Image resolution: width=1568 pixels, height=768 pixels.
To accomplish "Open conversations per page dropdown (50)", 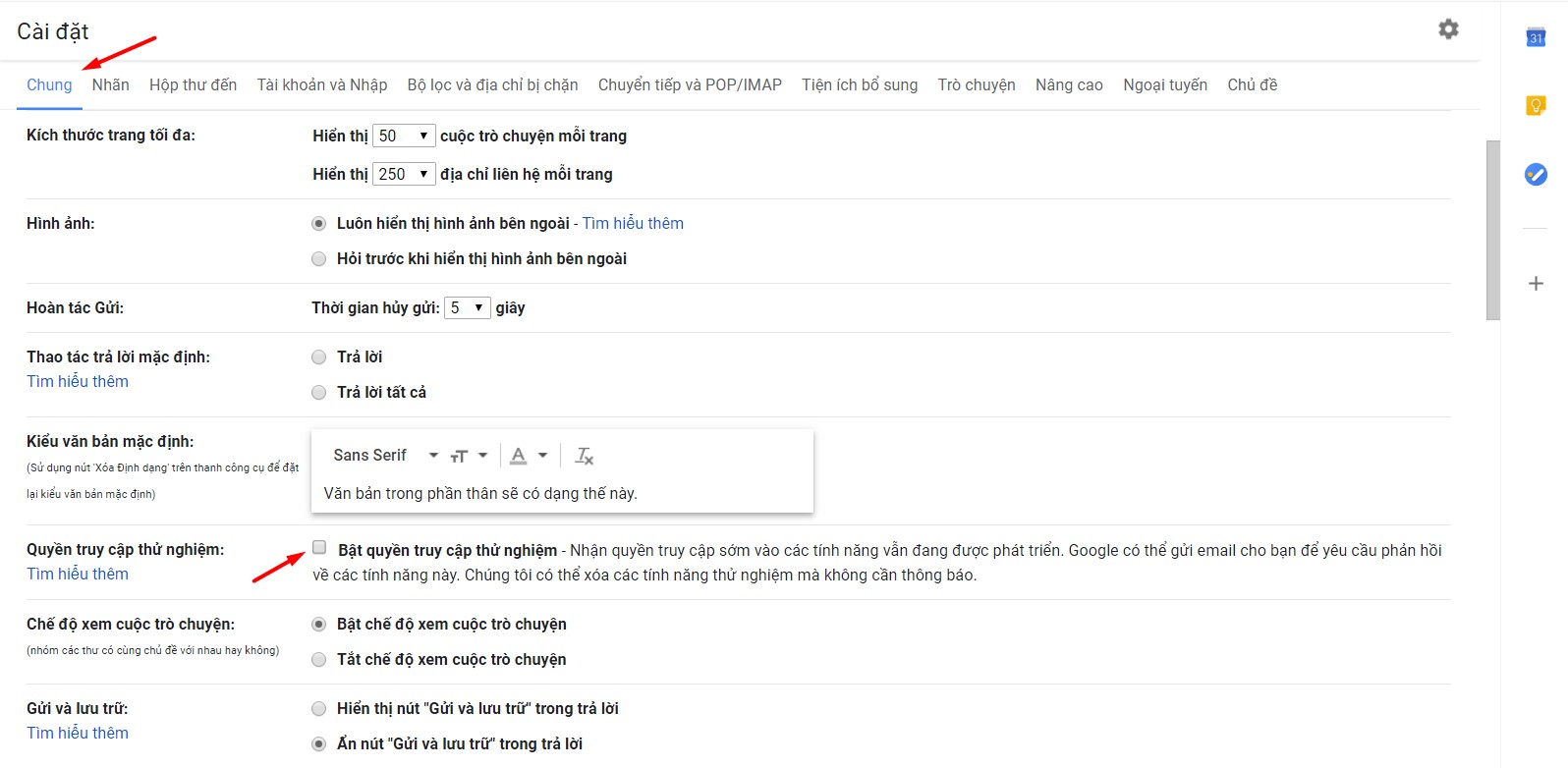I will 404,136.
